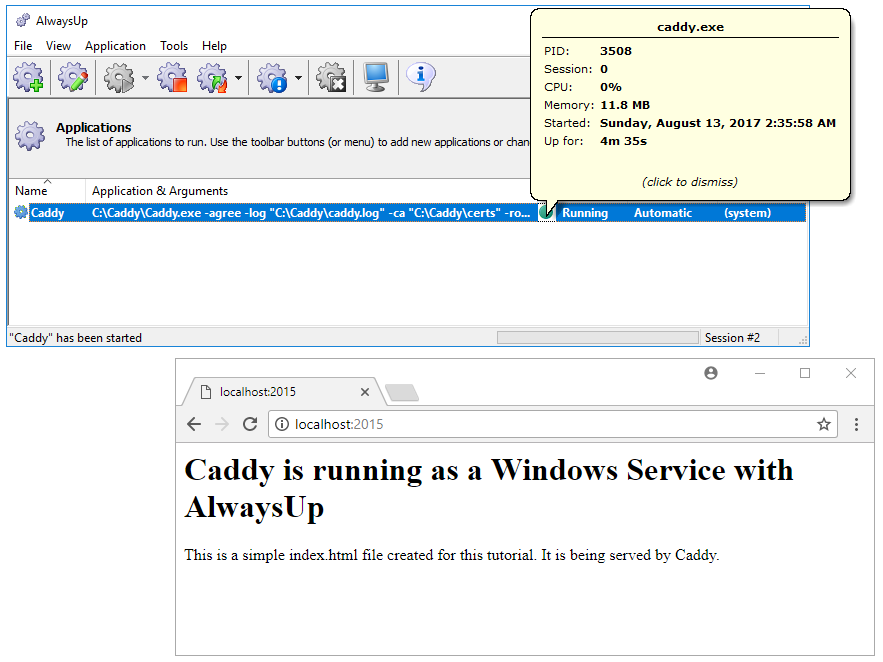883x662 pixels.
Task: Open the View menu
Action: [x=58, y=46]
